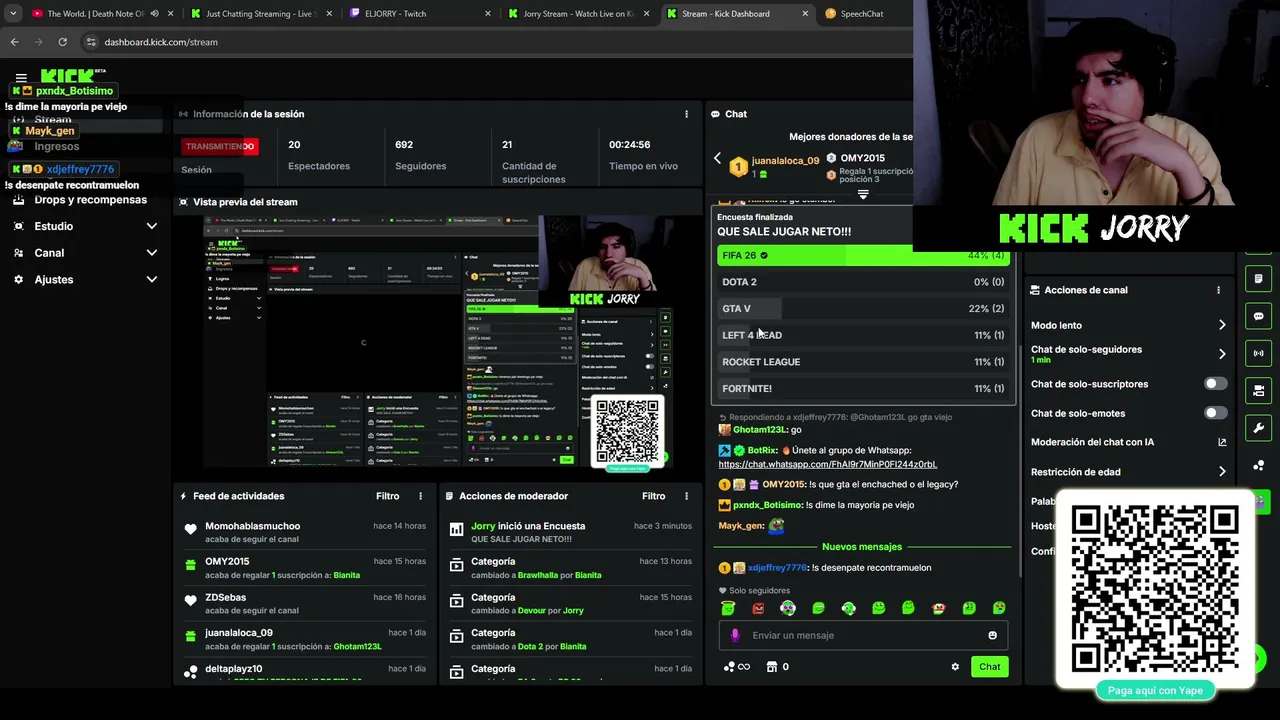The height and width of the screenshot is (720, 1280).
Task: Click the Nuevos mensajes divider label
Action: [861, 547]
